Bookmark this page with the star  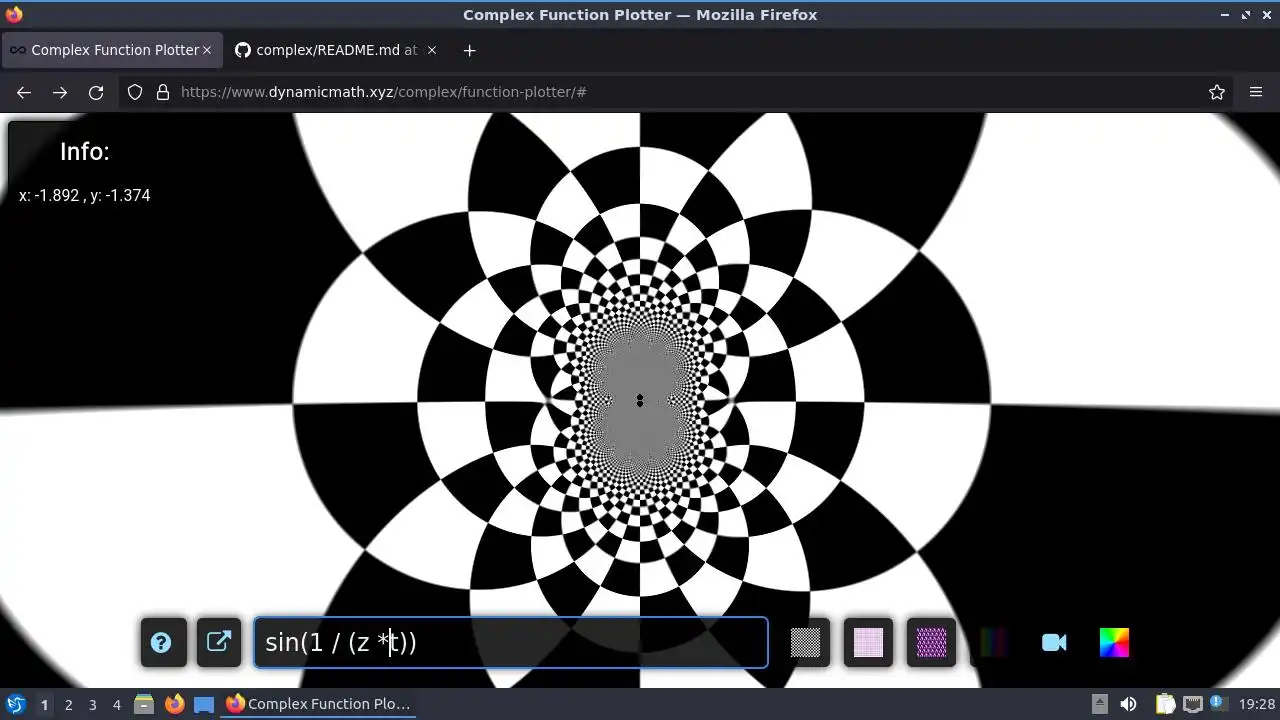coord(1217,92)
